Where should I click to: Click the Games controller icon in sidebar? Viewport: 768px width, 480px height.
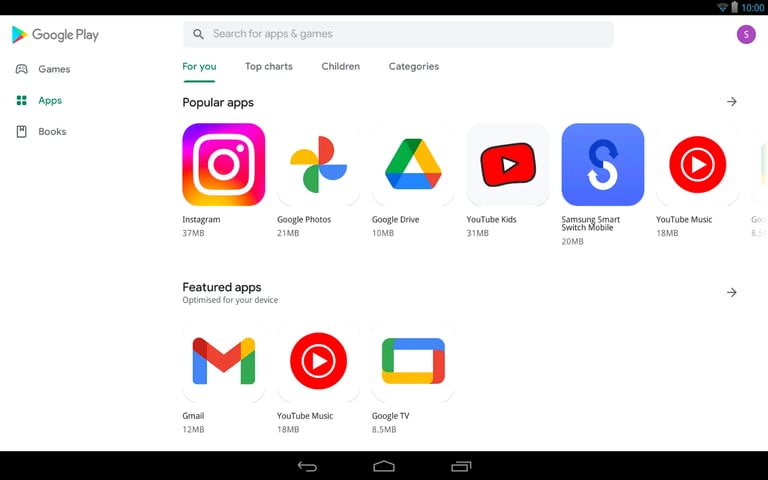pyautogui.click(x=22, y=69)
